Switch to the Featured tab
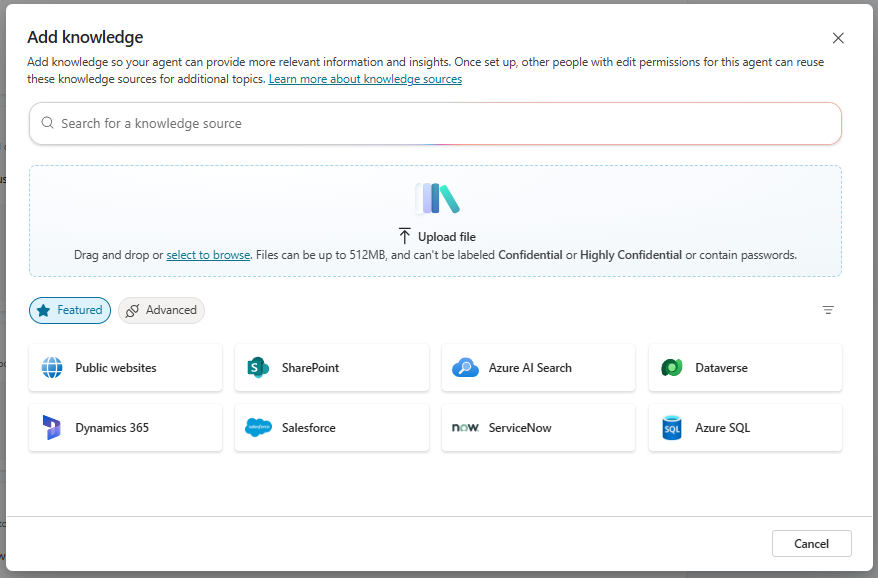Viewport: 878px width, 578px height. pyautogui.click(x=70, y=310)
